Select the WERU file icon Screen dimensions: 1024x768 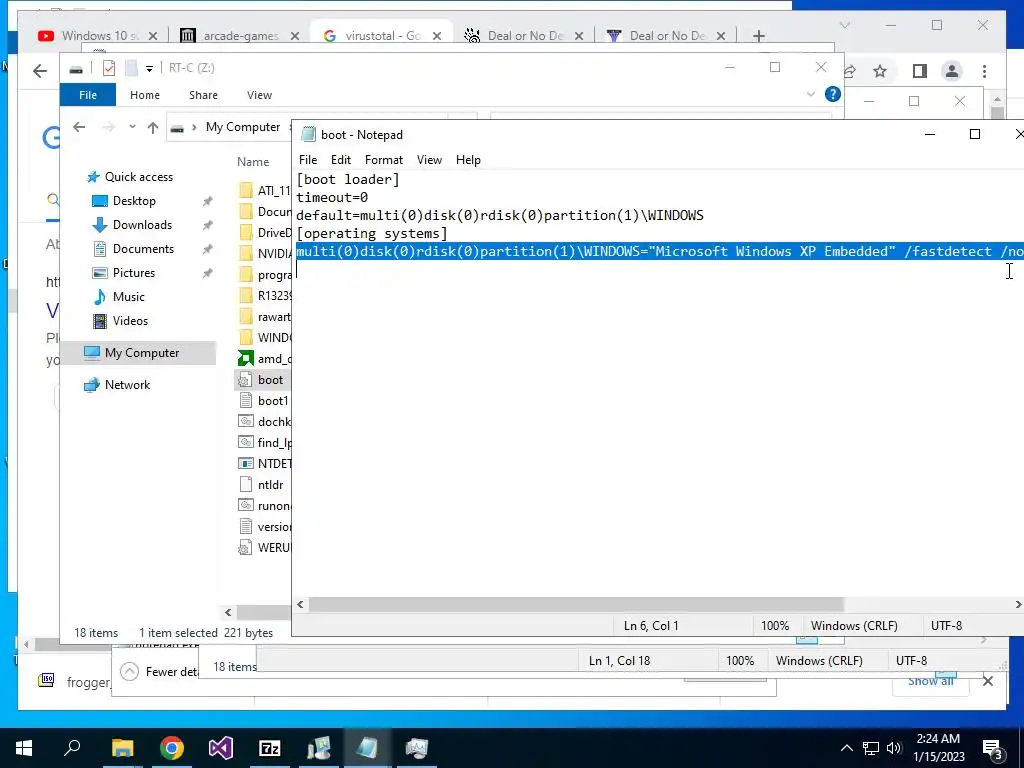pyautogui.click(x=246, y=547)
